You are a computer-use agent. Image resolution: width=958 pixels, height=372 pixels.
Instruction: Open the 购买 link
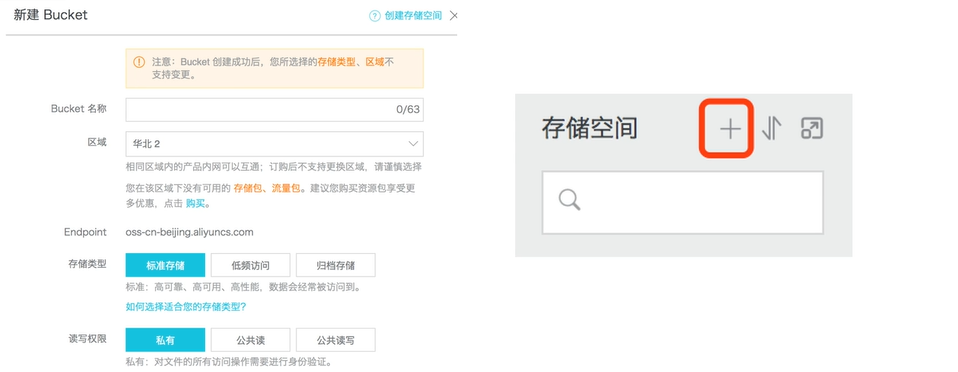click(x=195, y=204)
